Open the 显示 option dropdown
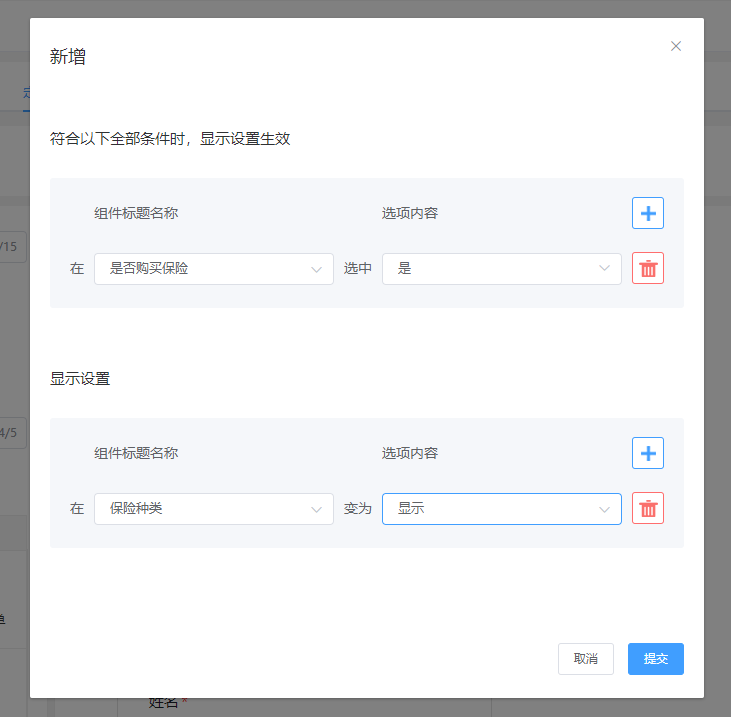The image size is (731, 717). pyautogui.click(x=490, y=509)
